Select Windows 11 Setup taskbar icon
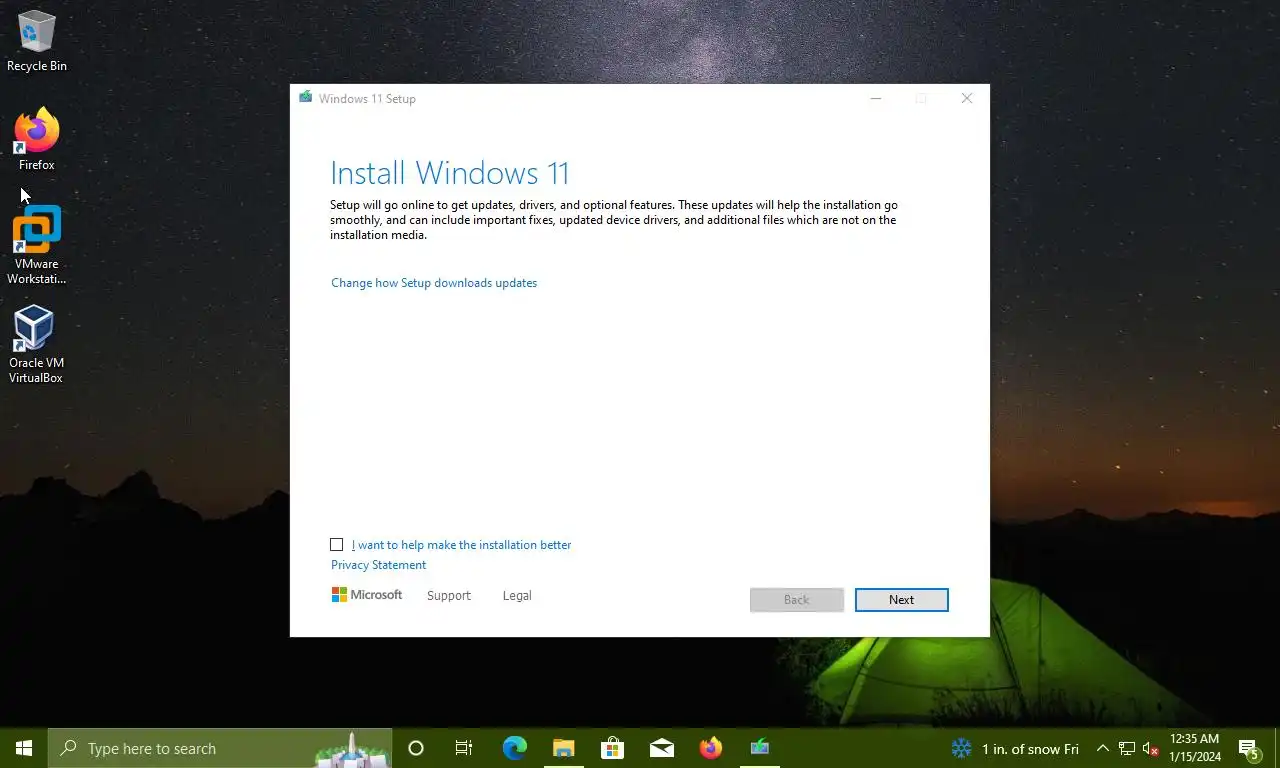Image resolution: width=1280 pixels, height=768 pixels. tap(760, 748)
